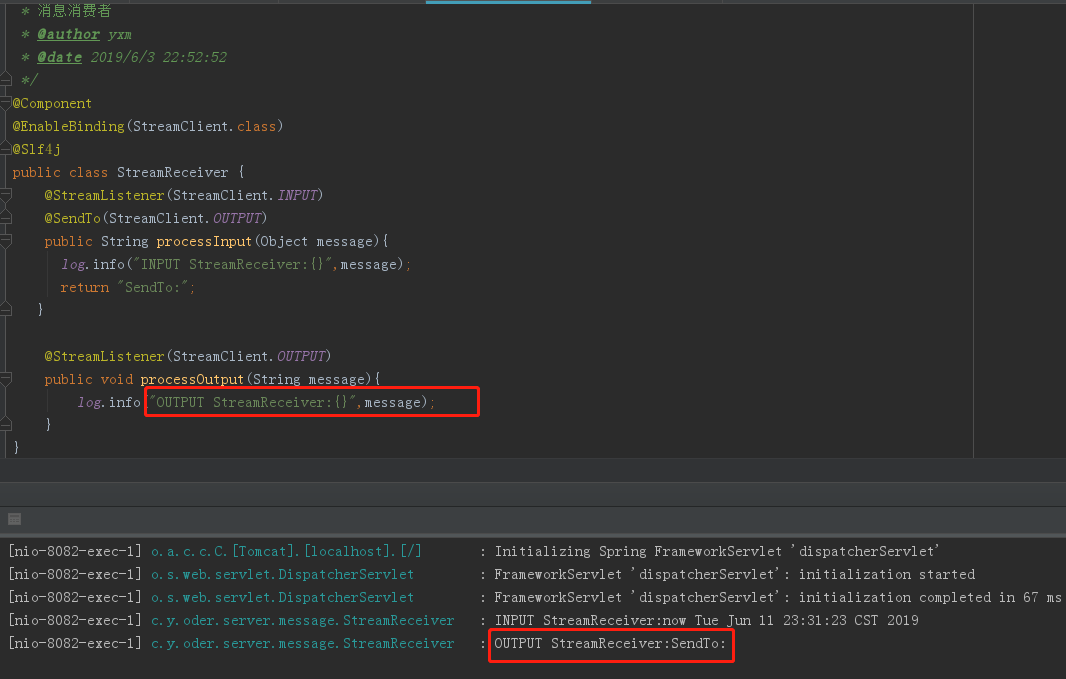Click the processInput method name

tap(204, 241)
